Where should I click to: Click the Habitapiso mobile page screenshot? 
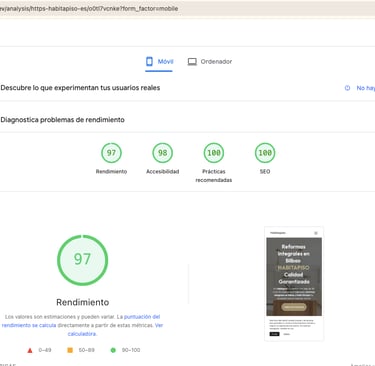point(294,284)
